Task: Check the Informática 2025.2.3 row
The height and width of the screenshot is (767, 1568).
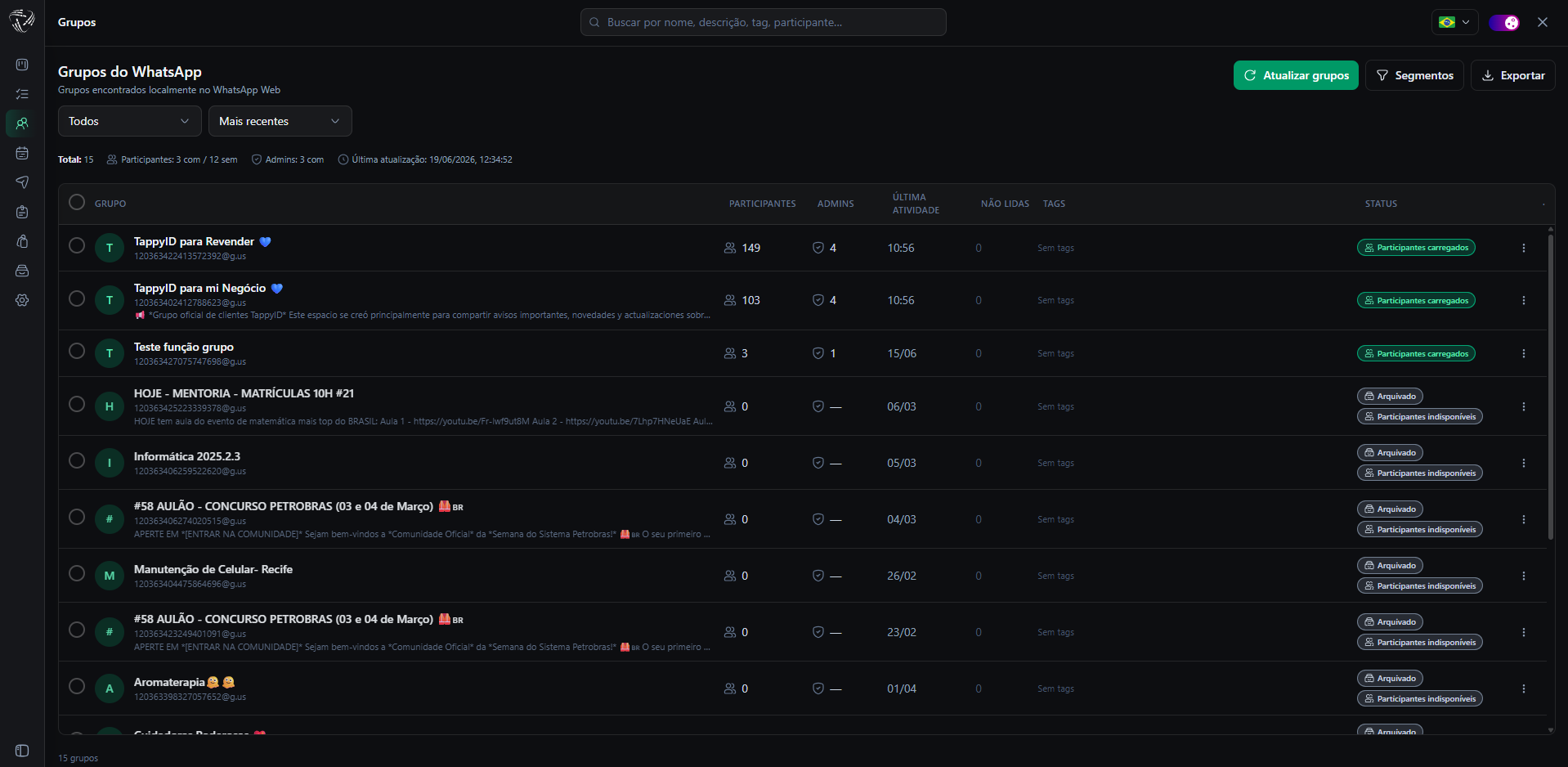Action: [77, 460]
